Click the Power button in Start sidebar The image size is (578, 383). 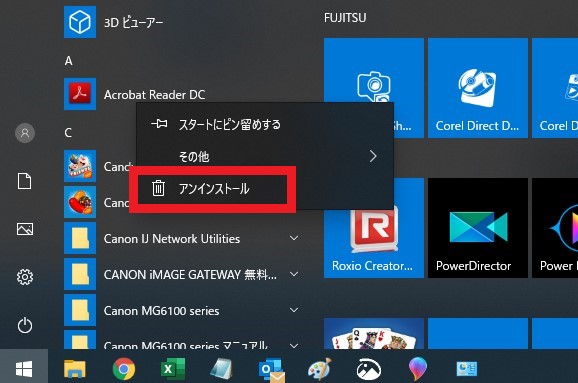pyautogui.click(x=25, y=325)
